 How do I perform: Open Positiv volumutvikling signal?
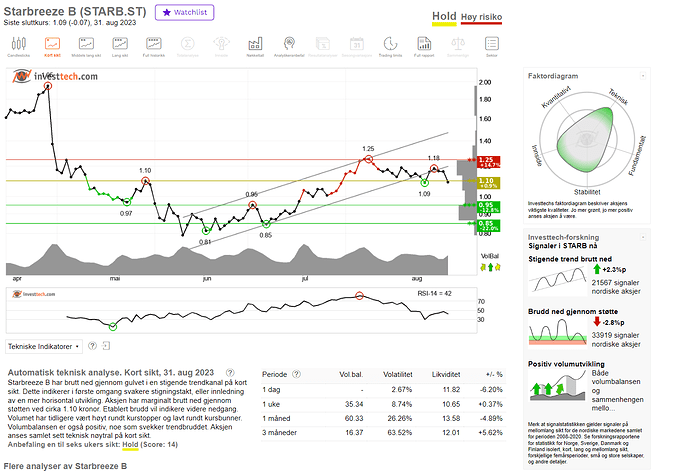[x=566, y=364]
